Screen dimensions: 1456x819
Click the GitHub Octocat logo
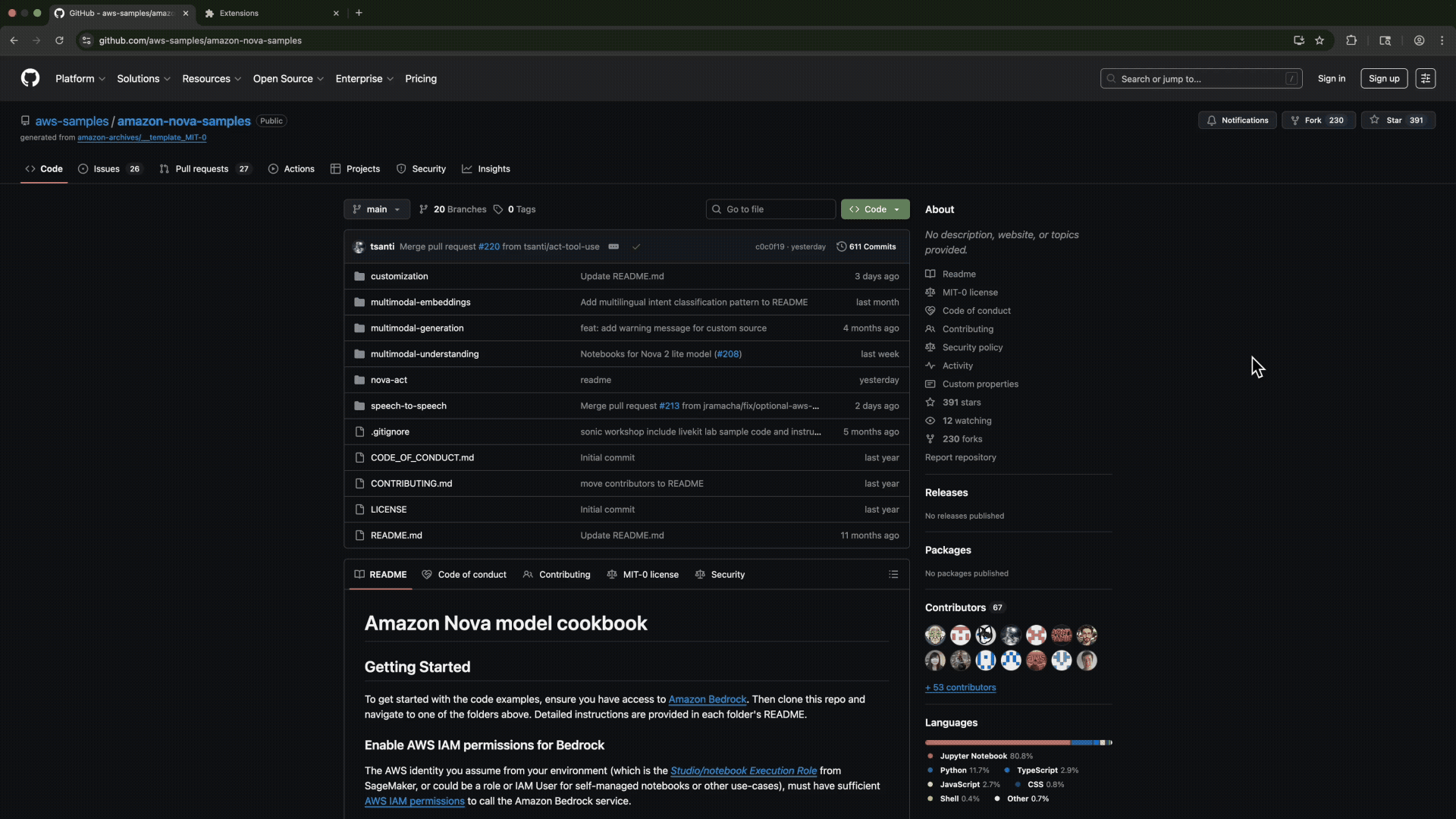click(30, 78)
